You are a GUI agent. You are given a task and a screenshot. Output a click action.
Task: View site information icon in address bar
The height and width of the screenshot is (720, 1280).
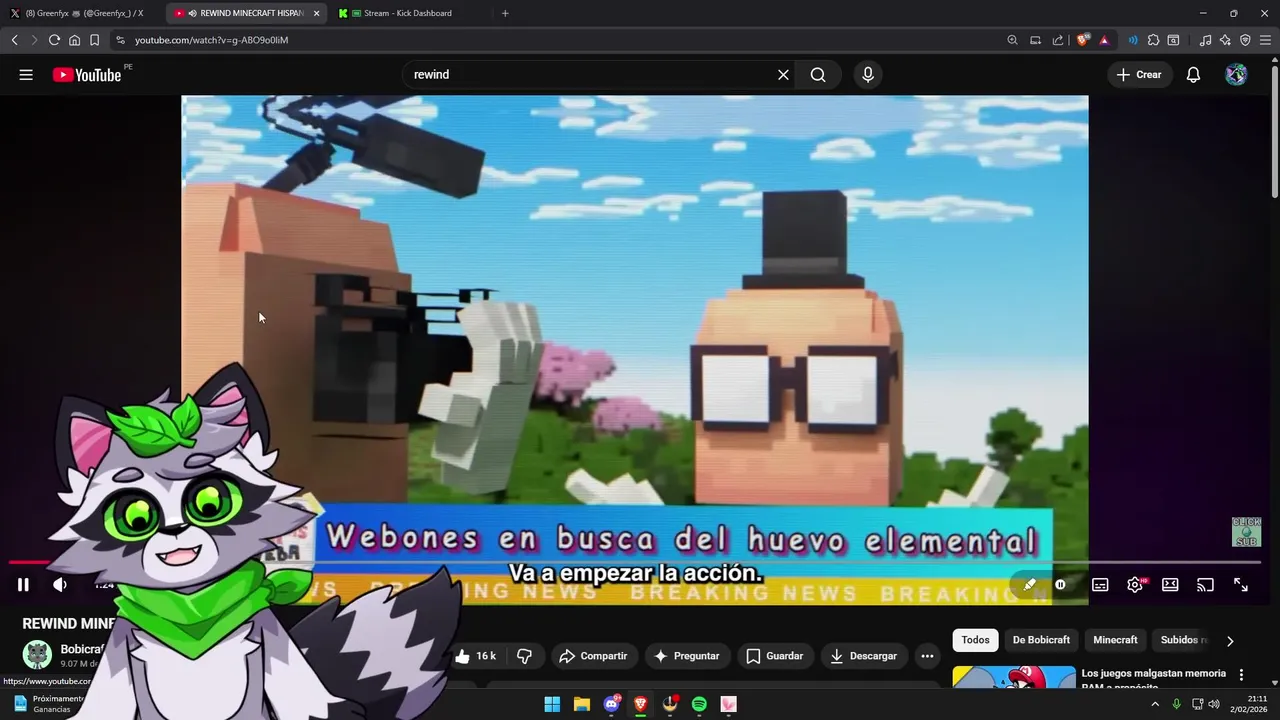tap(120, 40)
